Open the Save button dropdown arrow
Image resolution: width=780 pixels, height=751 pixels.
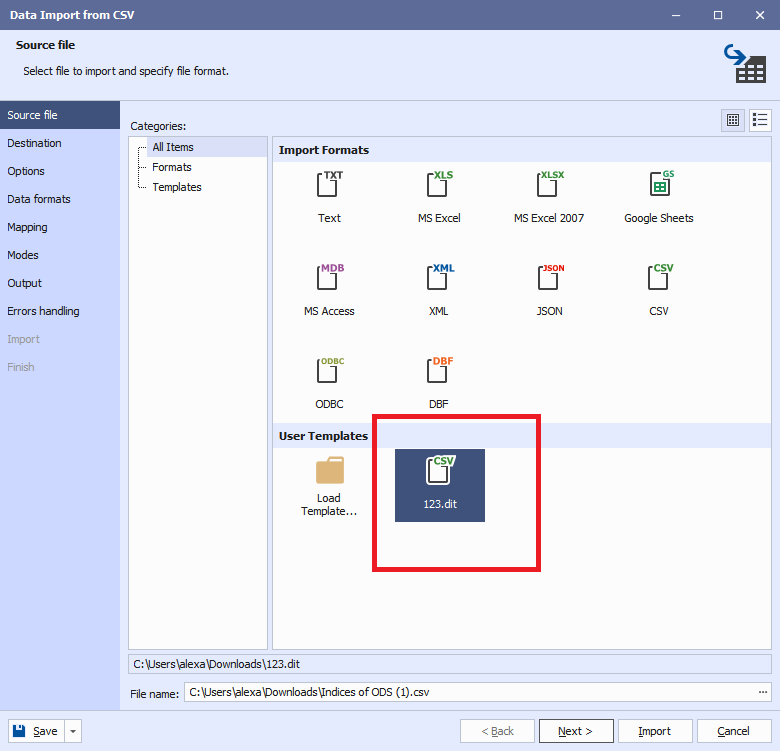tap(73, 731)
